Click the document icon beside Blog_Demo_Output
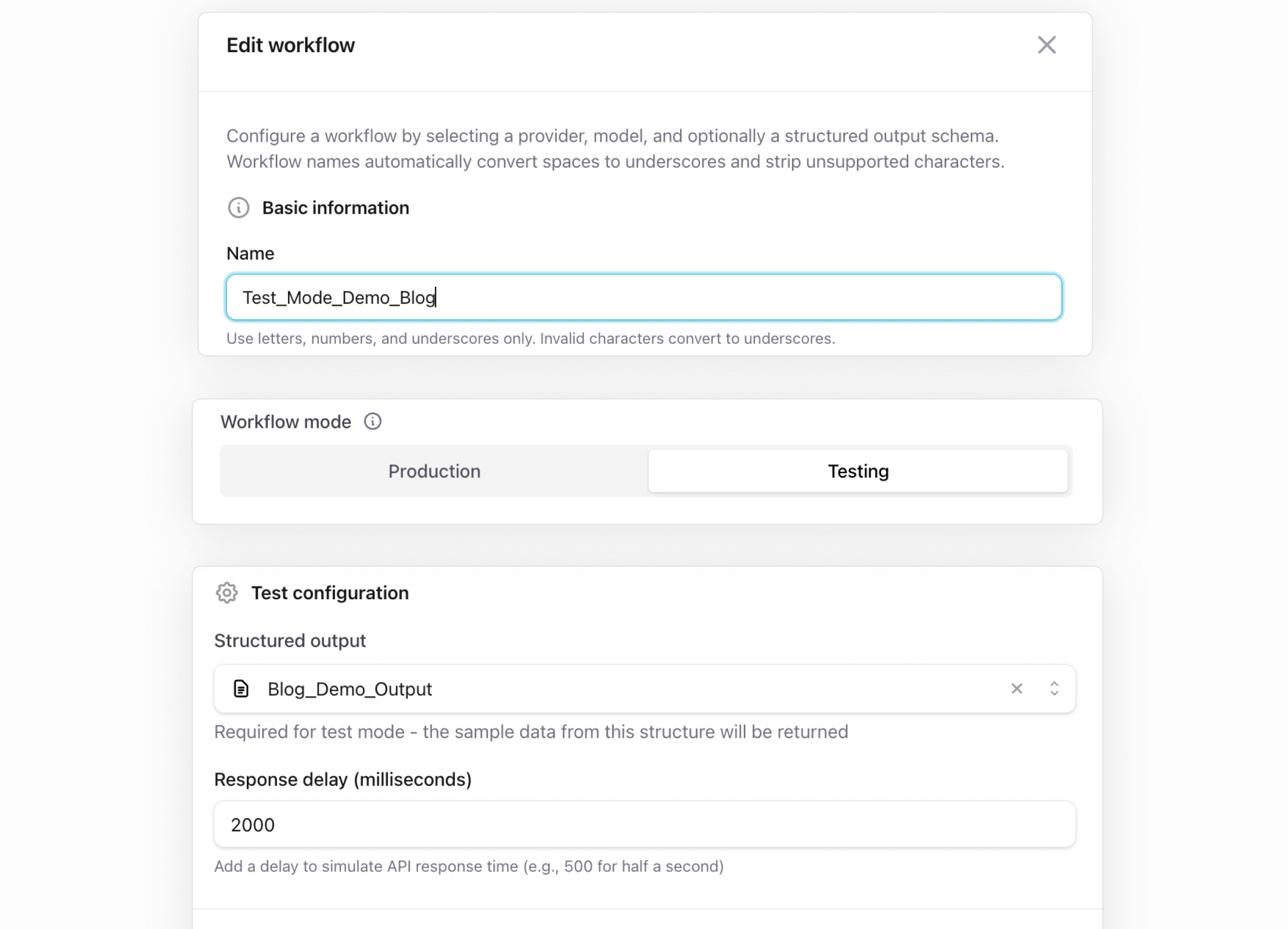This screenshot has width=1288, height=929. [x=241, y=689]
